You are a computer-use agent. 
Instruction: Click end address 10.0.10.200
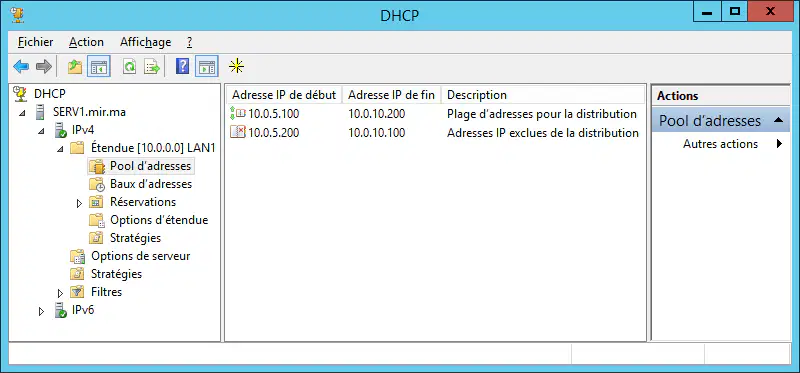tap(377, 114)
